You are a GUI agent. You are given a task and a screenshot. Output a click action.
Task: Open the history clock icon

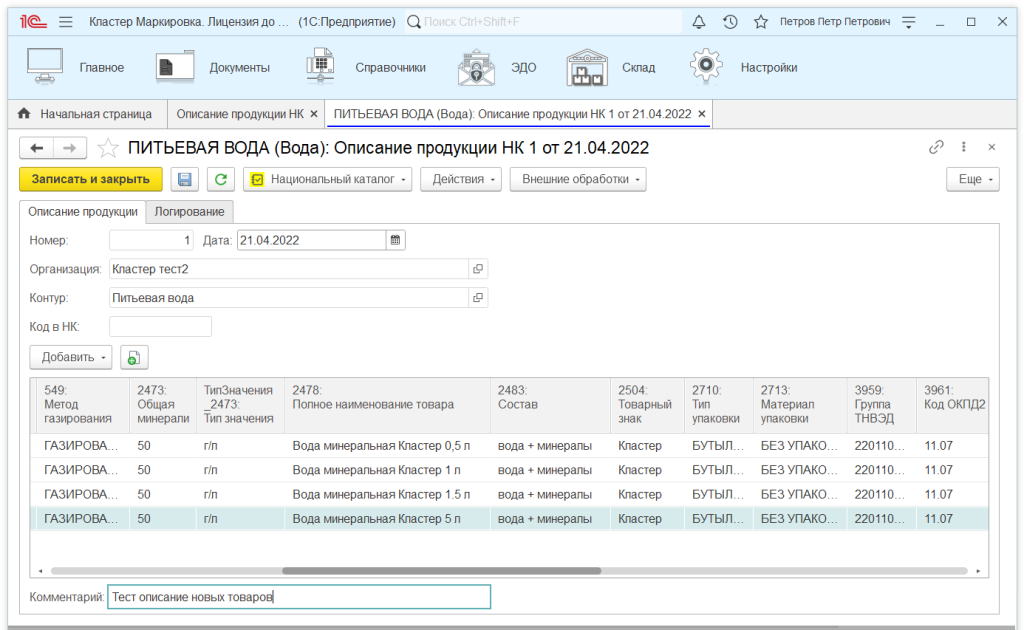(x=730, y=22)
